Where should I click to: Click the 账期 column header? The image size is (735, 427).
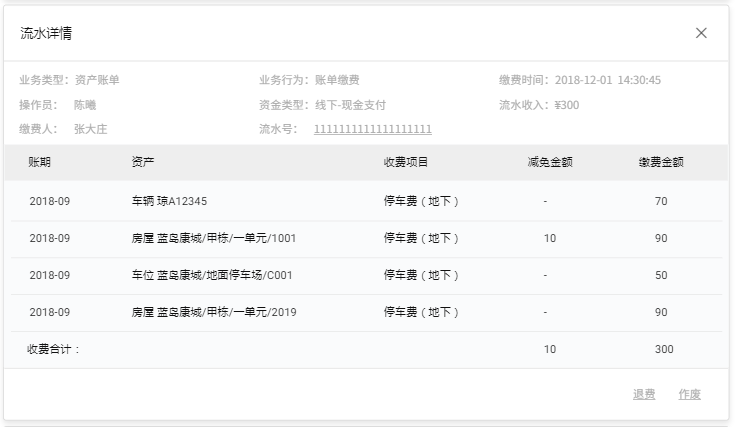pos(40,162)
